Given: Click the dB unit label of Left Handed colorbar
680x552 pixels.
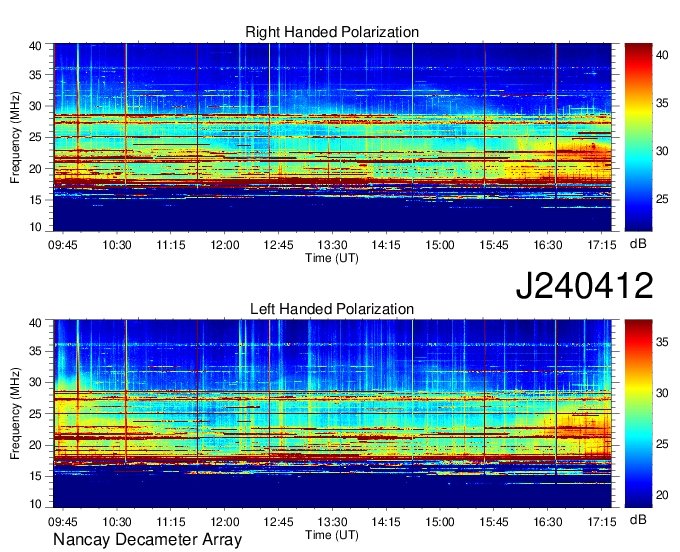Looking at the screenshot, I should click(638, 519).
